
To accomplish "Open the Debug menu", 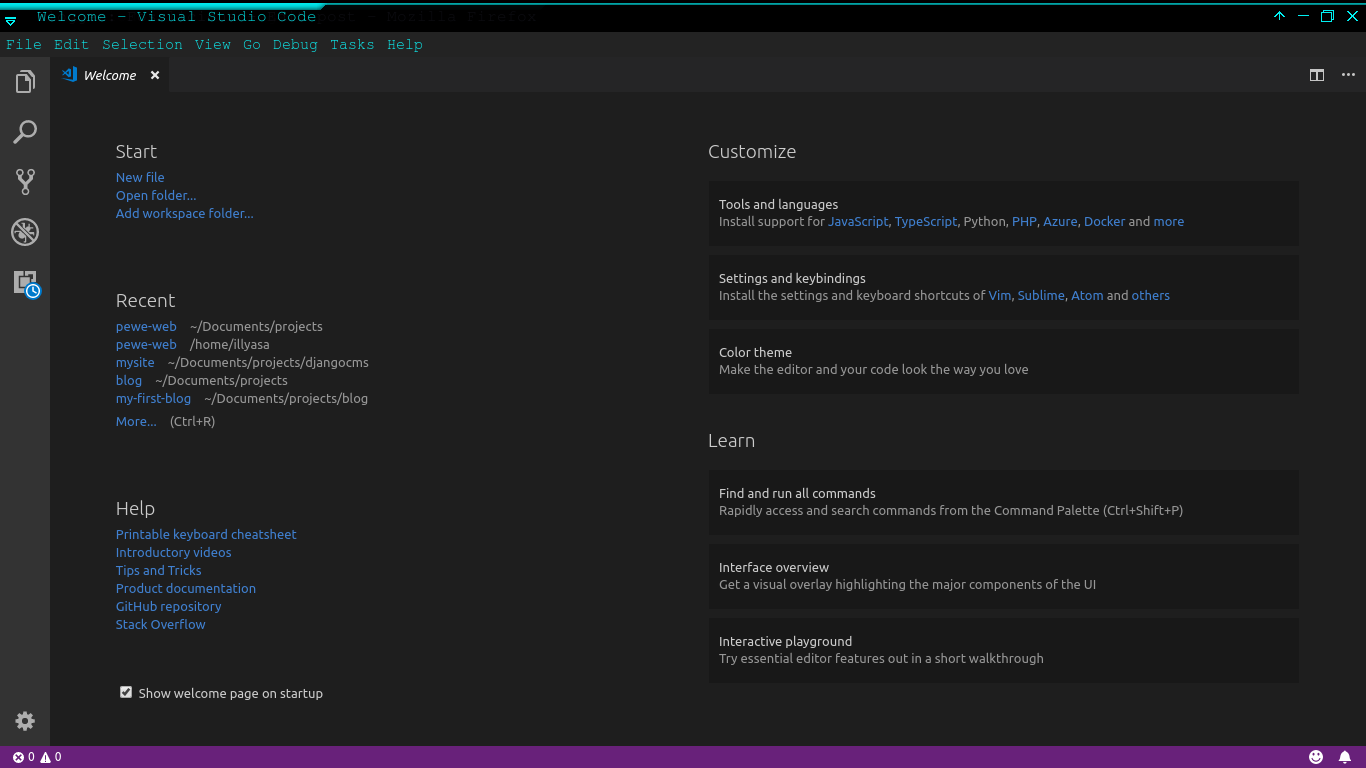I will pos(295,45).
